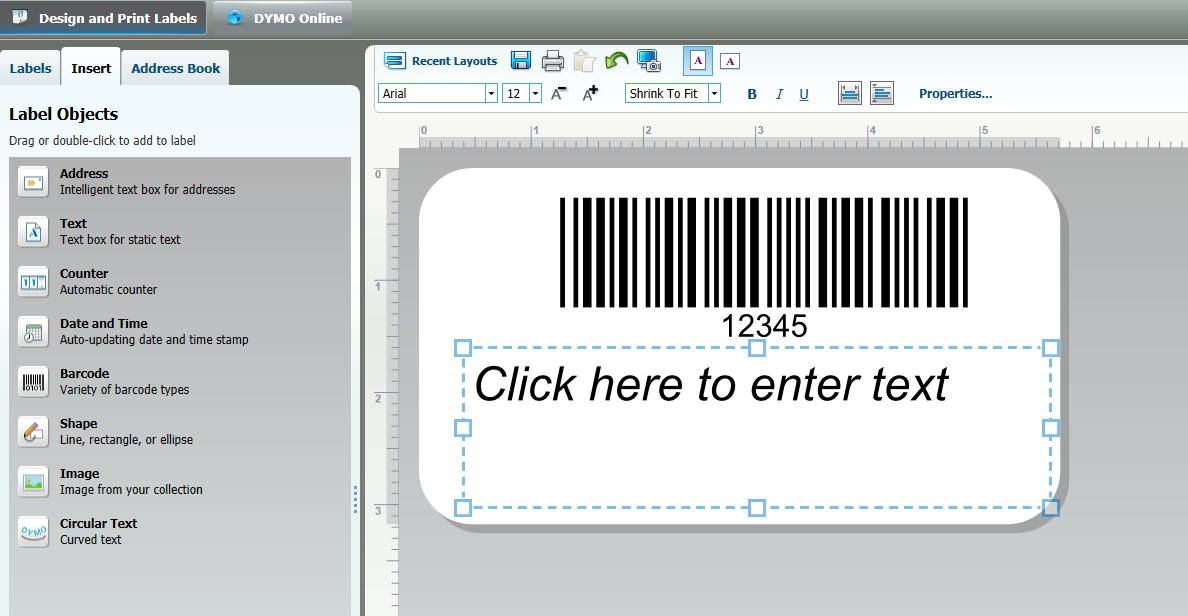Switch to the Labels tab

pos(30,68)
